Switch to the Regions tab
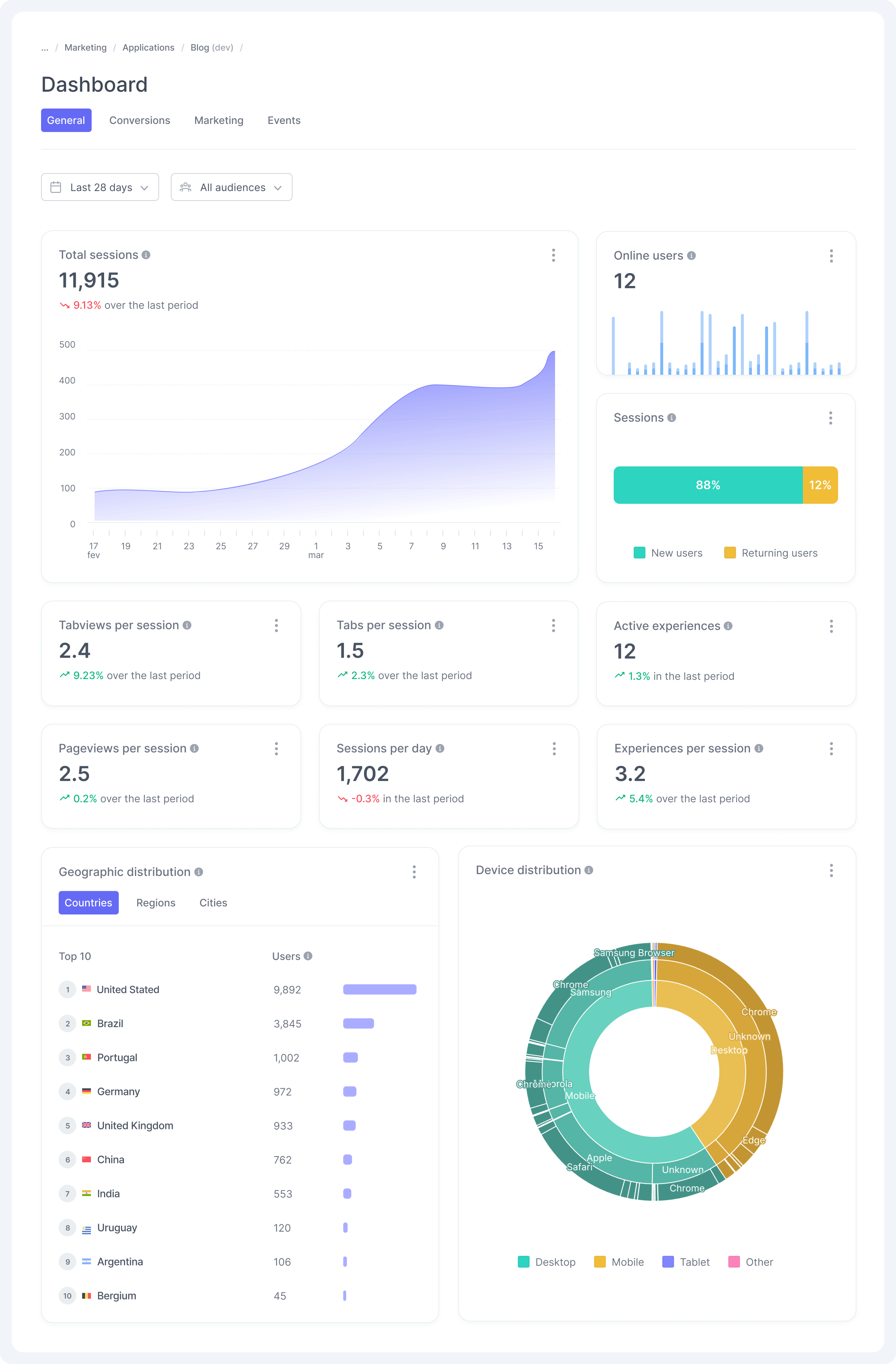The width and height of the screenshot is (896, 1364). 155,903
